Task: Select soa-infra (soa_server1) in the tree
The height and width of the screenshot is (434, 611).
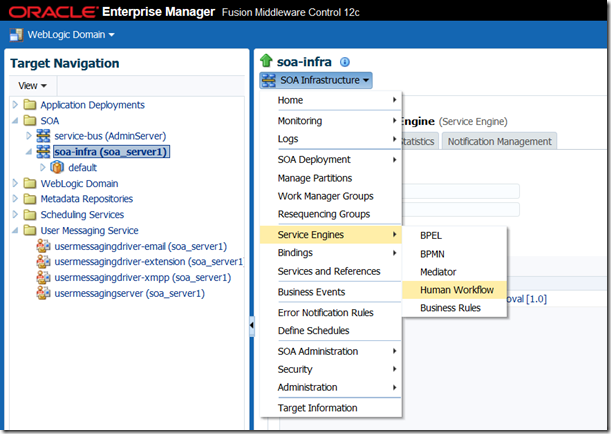Action: point(110,152)
